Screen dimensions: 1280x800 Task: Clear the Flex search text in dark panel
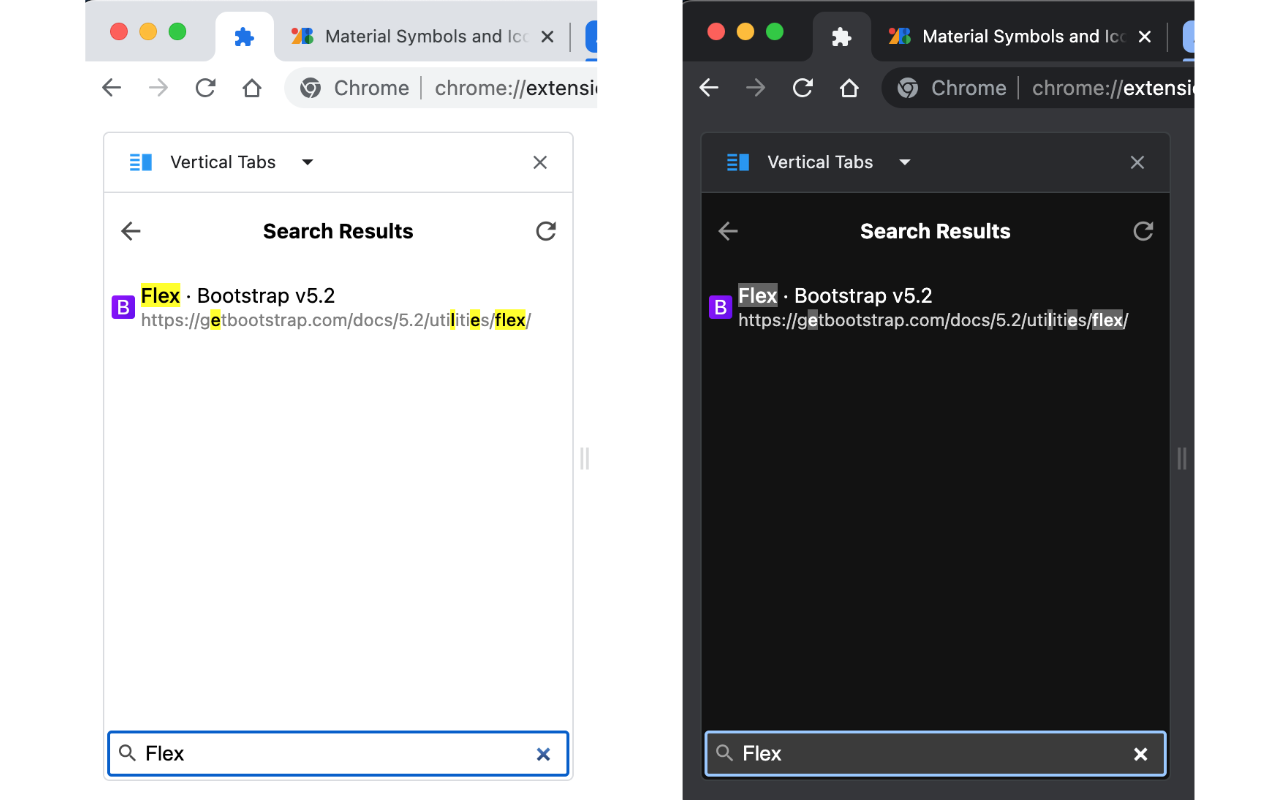click(1140, 754)
